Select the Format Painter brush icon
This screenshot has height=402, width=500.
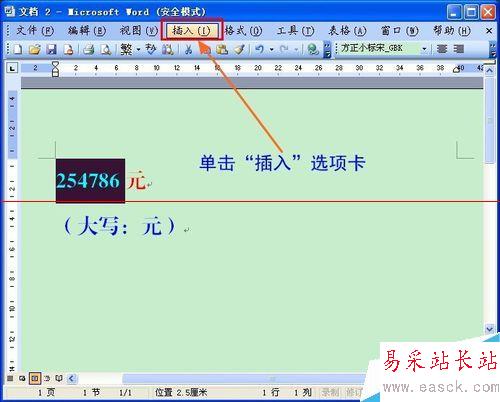pyautogui.click(x=239, y=49)
